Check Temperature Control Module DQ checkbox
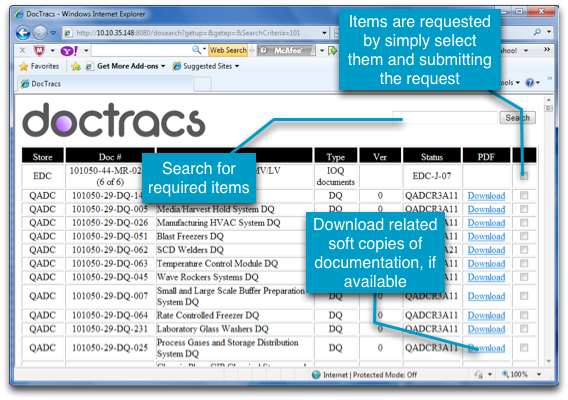The image size is (568, 400). [524, 263]
